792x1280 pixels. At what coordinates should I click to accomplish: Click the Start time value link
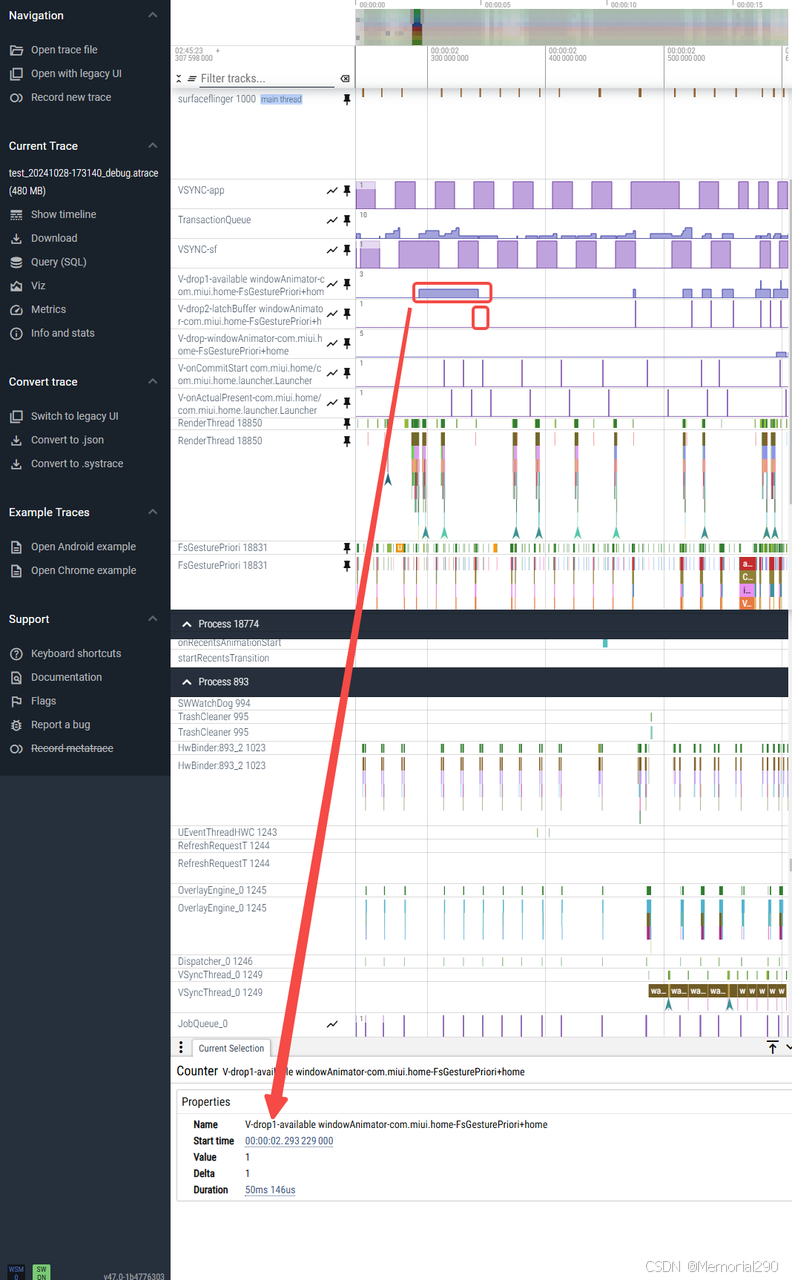pyautogui.click(x=289, y=1141)
